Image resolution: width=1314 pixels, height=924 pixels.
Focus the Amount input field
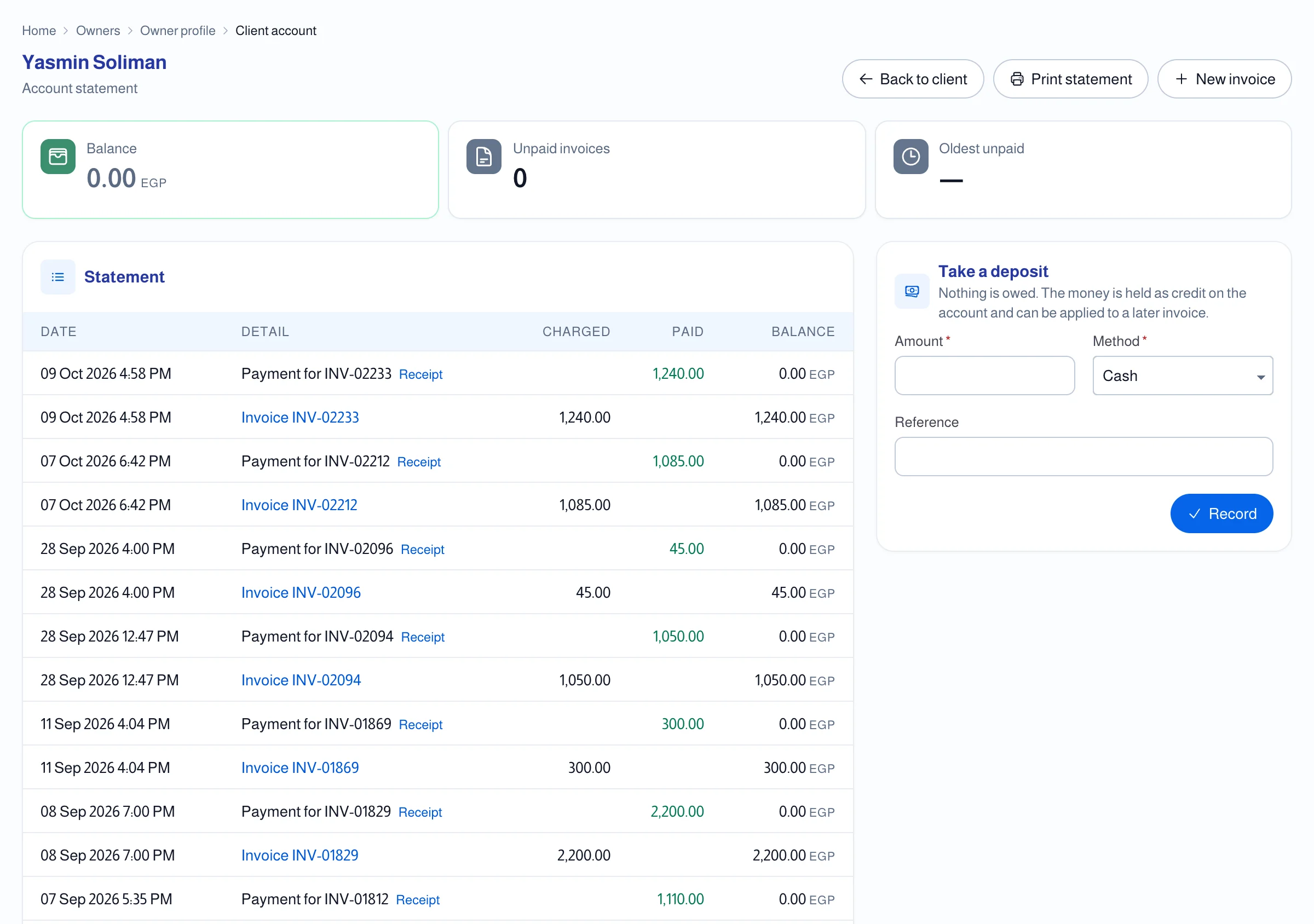pyautogui.click(x=984, y=376)
